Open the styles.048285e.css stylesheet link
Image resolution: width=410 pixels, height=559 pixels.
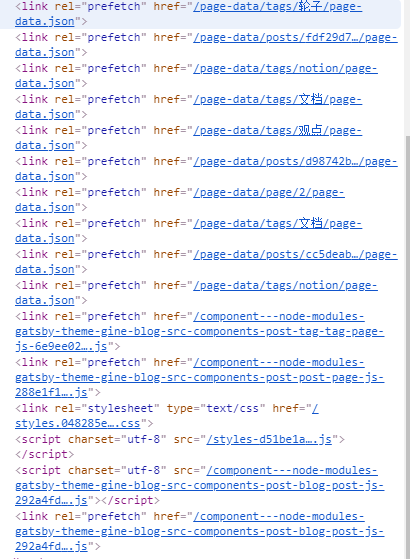point(77,424)
